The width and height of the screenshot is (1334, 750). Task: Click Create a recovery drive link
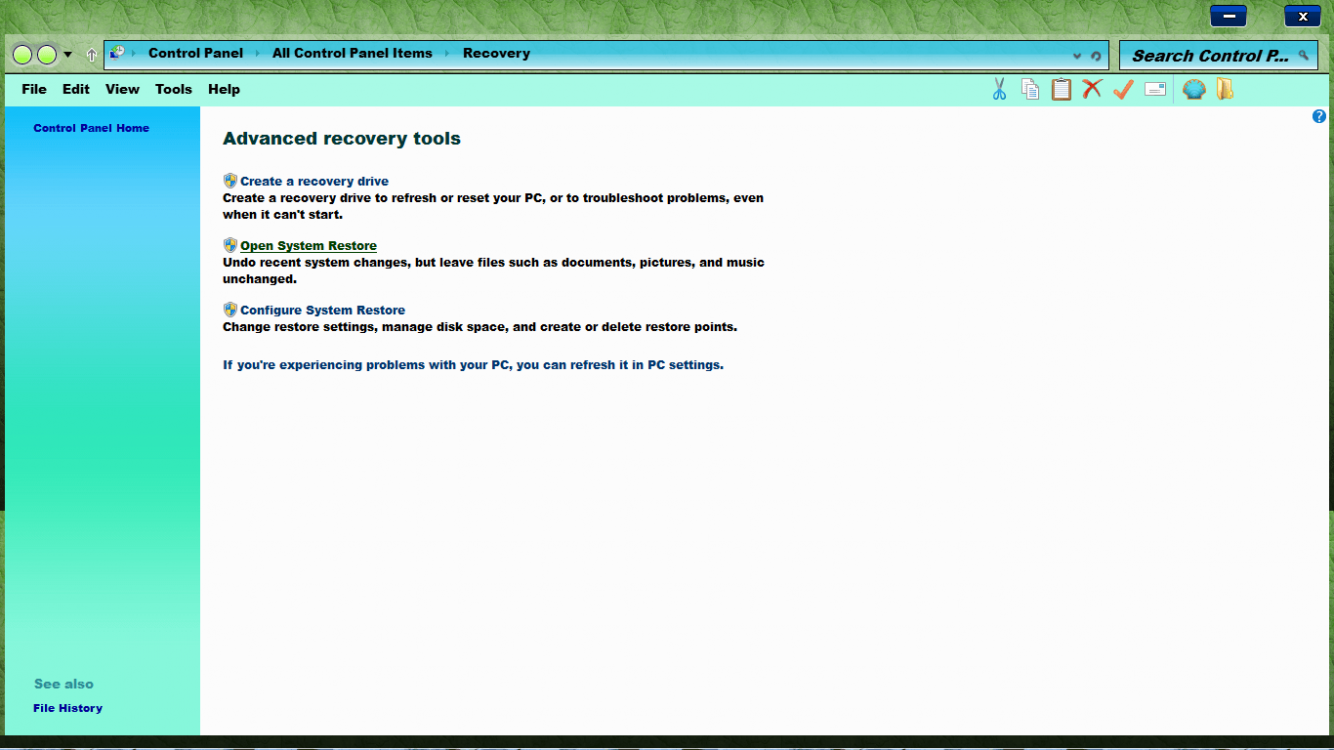pyautogui.click(x=314, y=181)
